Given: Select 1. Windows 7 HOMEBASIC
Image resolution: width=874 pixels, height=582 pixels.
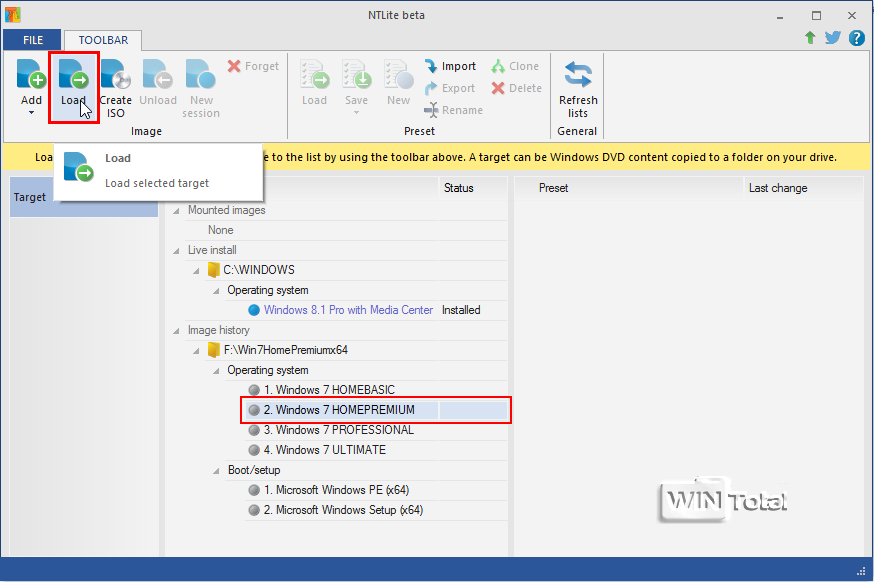Looking at the screenshot, I should pyautogui.click(x=329, y=390).
